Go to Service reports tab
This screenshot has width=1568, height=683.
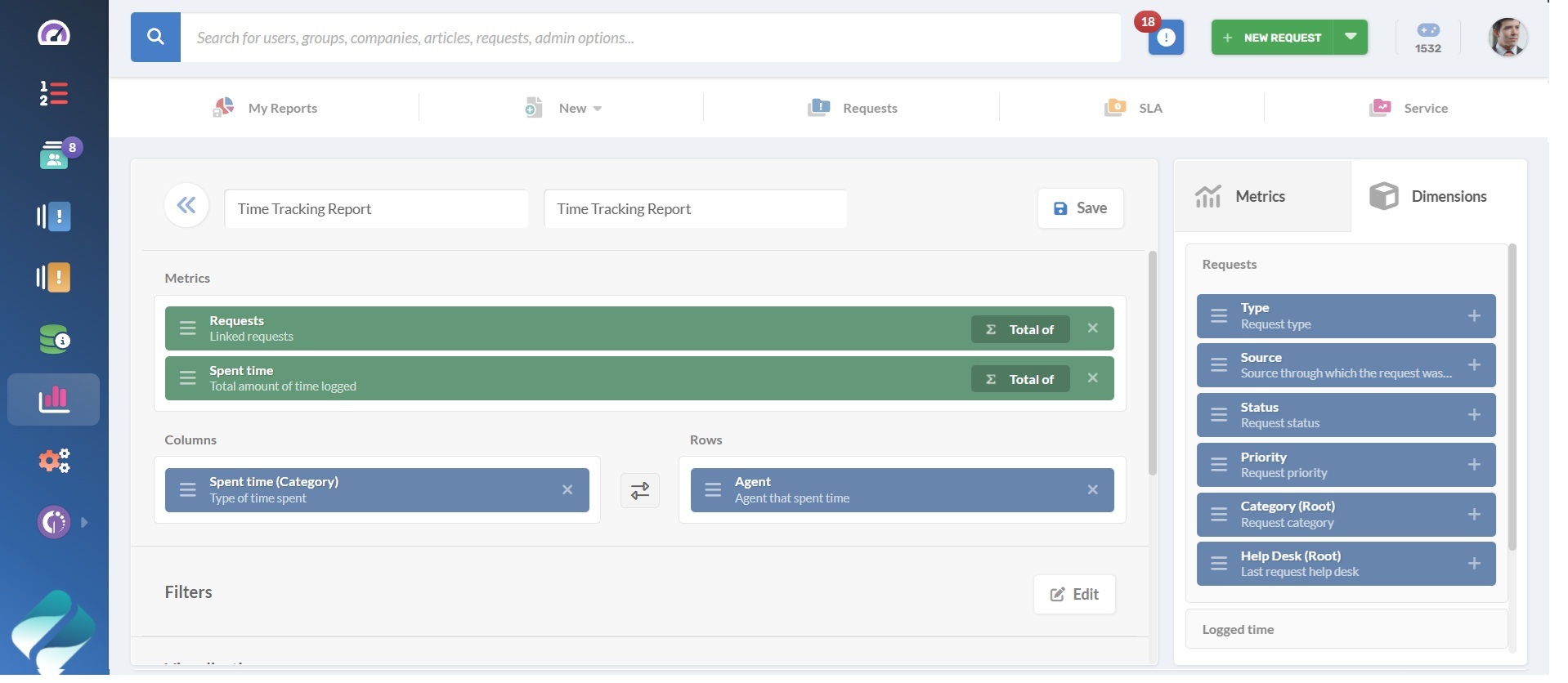[1409, 108]
